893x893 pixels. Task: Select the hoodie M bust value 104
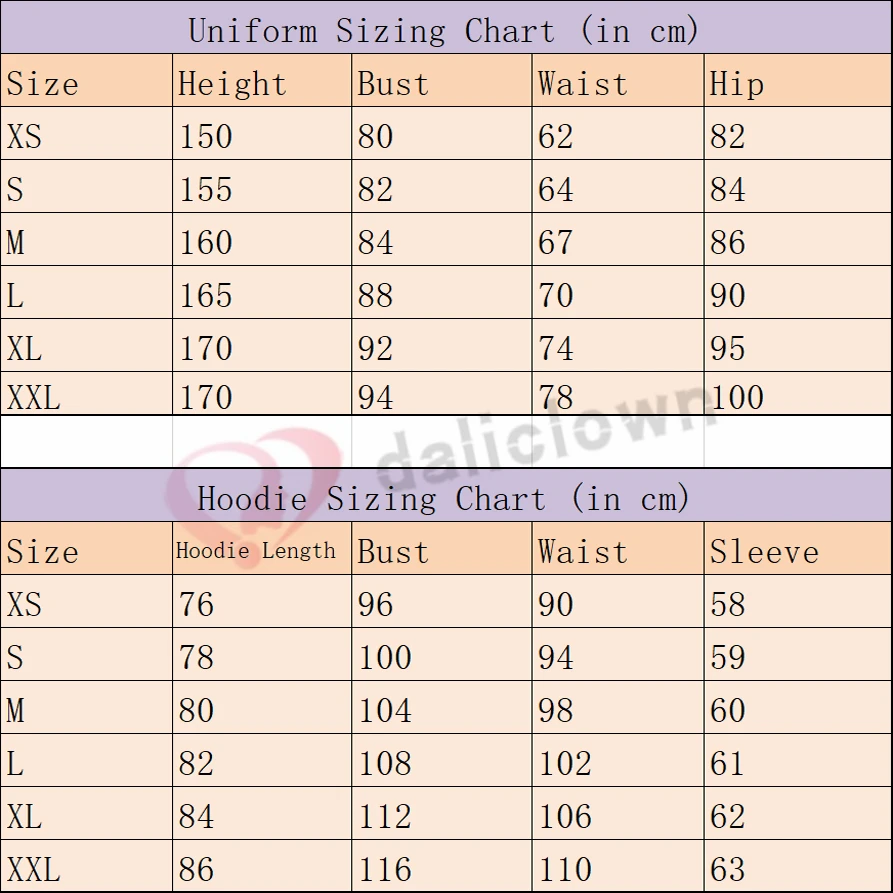[x=385, y=711]
